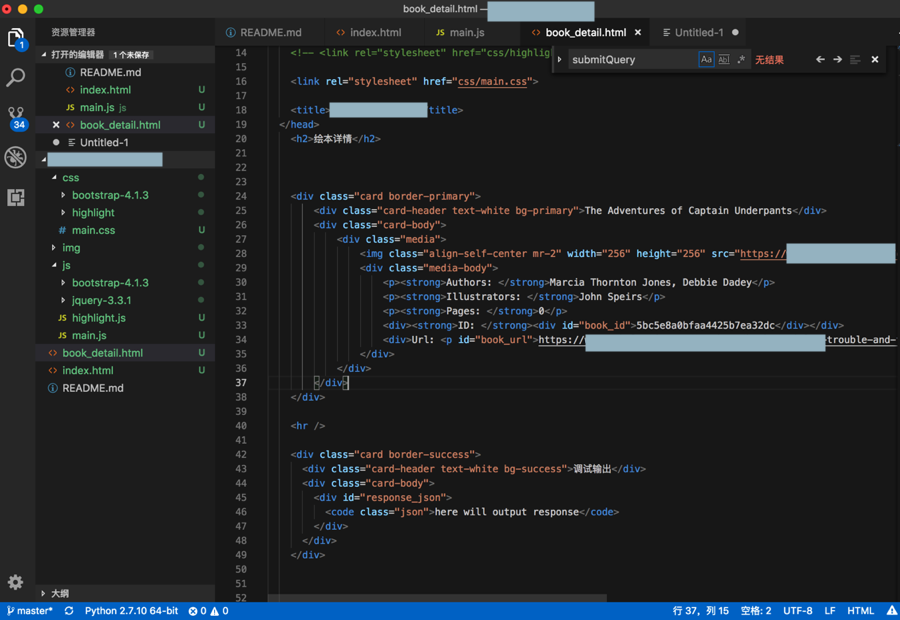900x620 pixels.
Task: Toggle Match Whole Word in find widget
Action: (723, 60)
